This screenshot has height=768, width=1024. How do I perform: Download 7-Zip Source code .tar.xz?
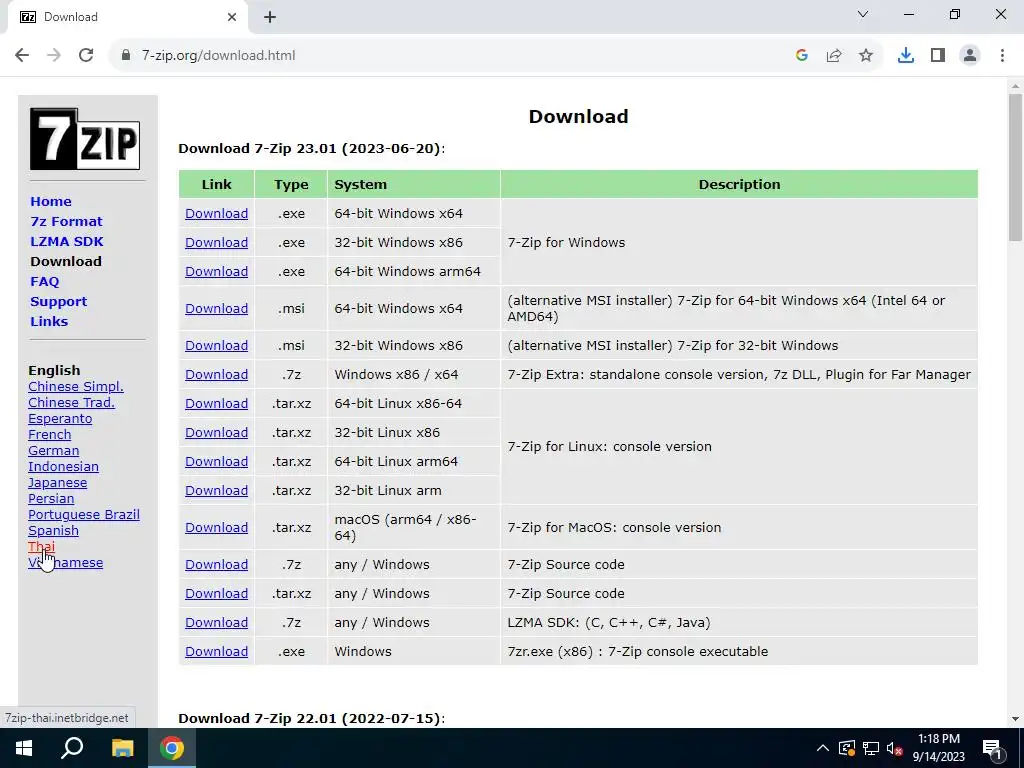pyautogui.click(x=216, y=594)
